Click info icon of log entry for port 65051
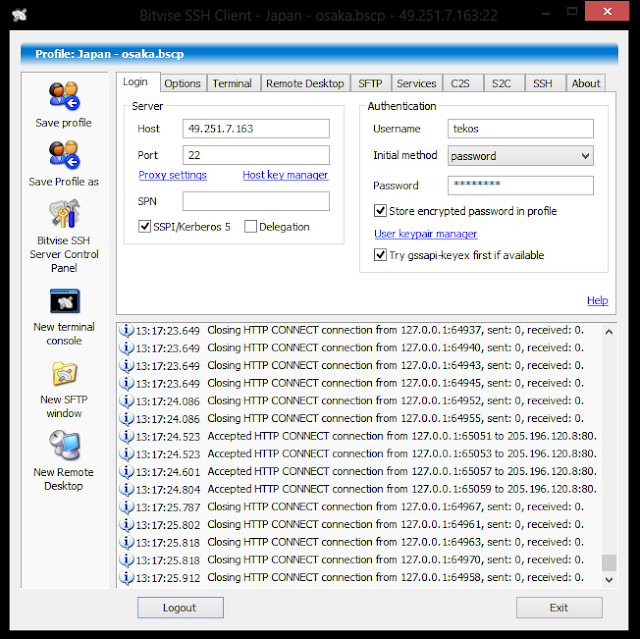This screenshot has height=639, width=640. coord(127,436)
